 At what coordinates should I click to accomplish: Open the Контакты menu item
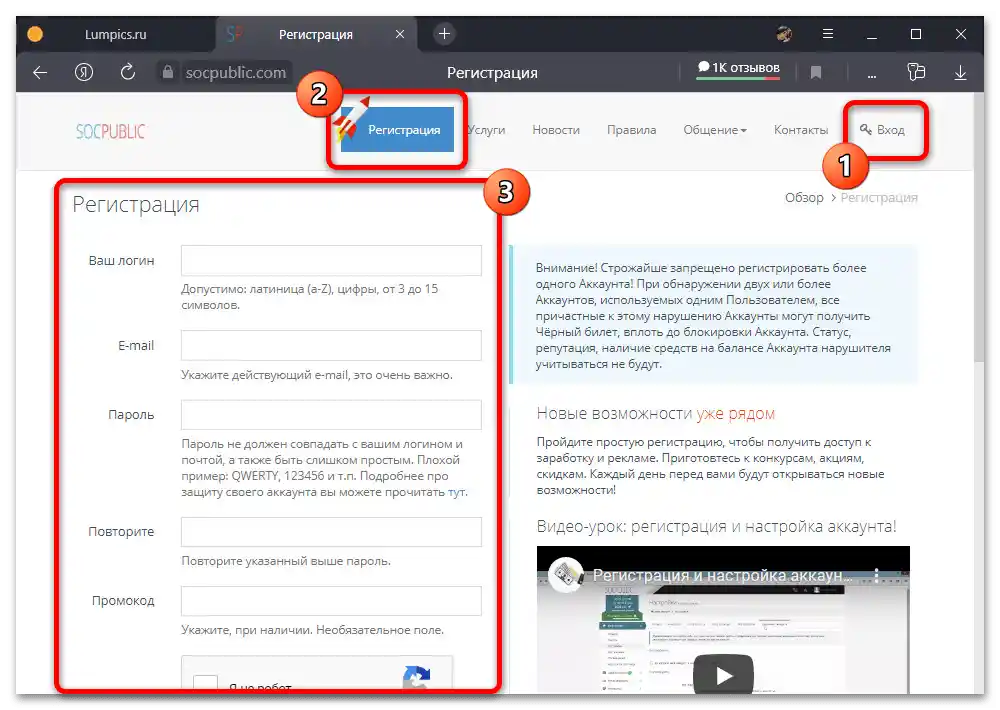point(801,130)
